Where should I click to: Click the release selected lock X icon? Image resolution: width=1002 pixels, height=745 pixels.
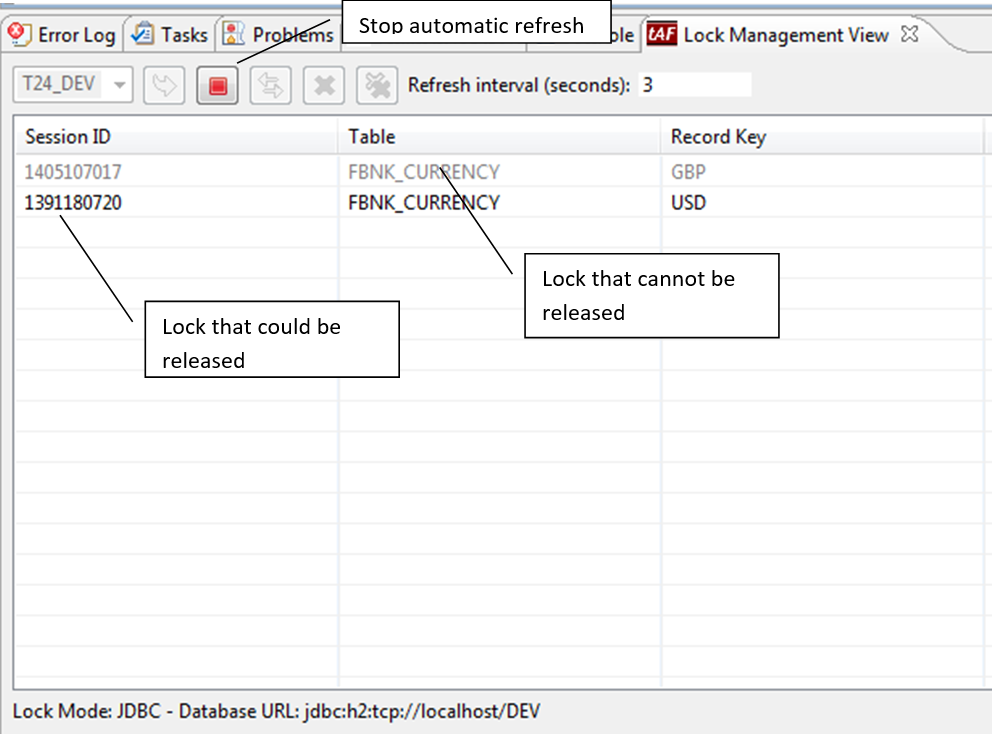click(x=323, y=86)
